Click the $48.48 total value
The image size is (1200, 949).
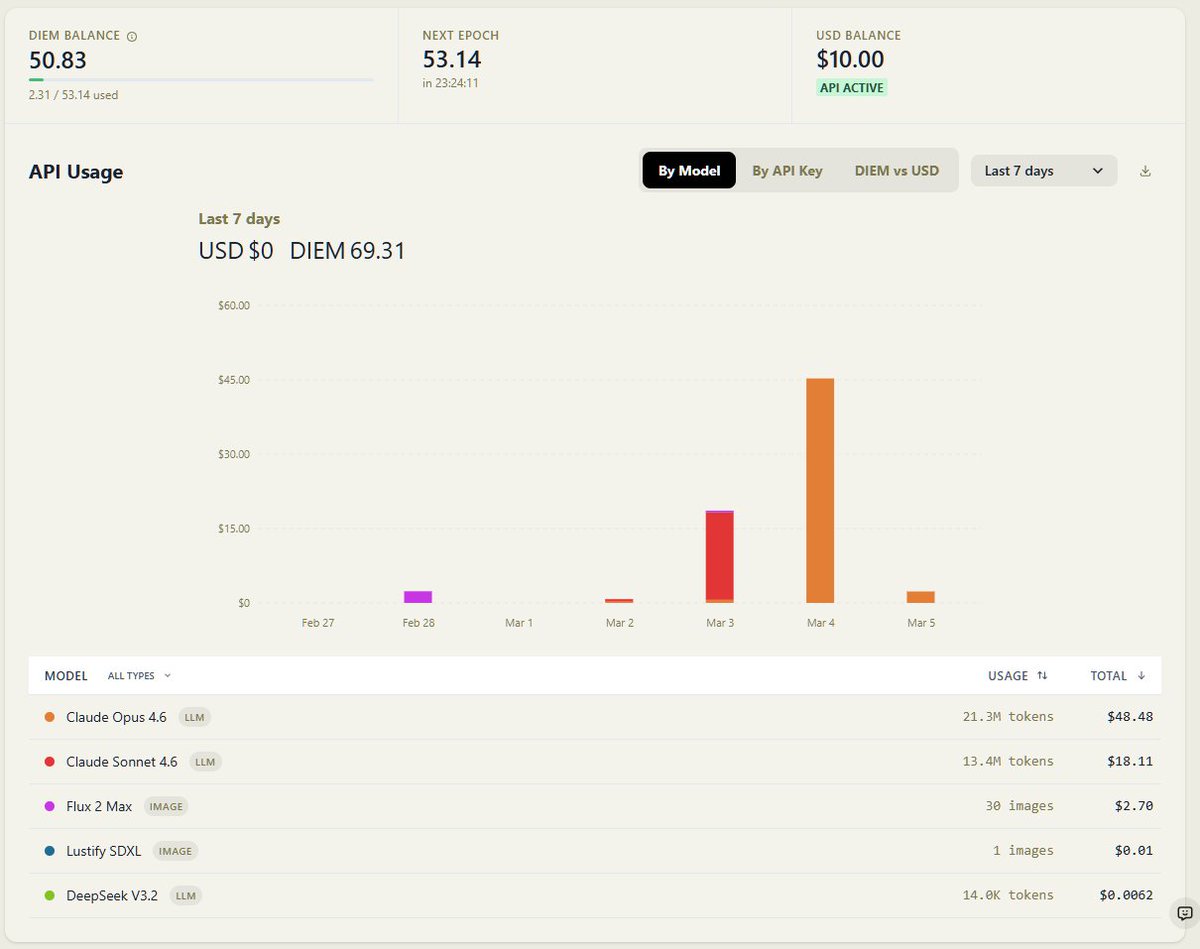pos(1130,717)
